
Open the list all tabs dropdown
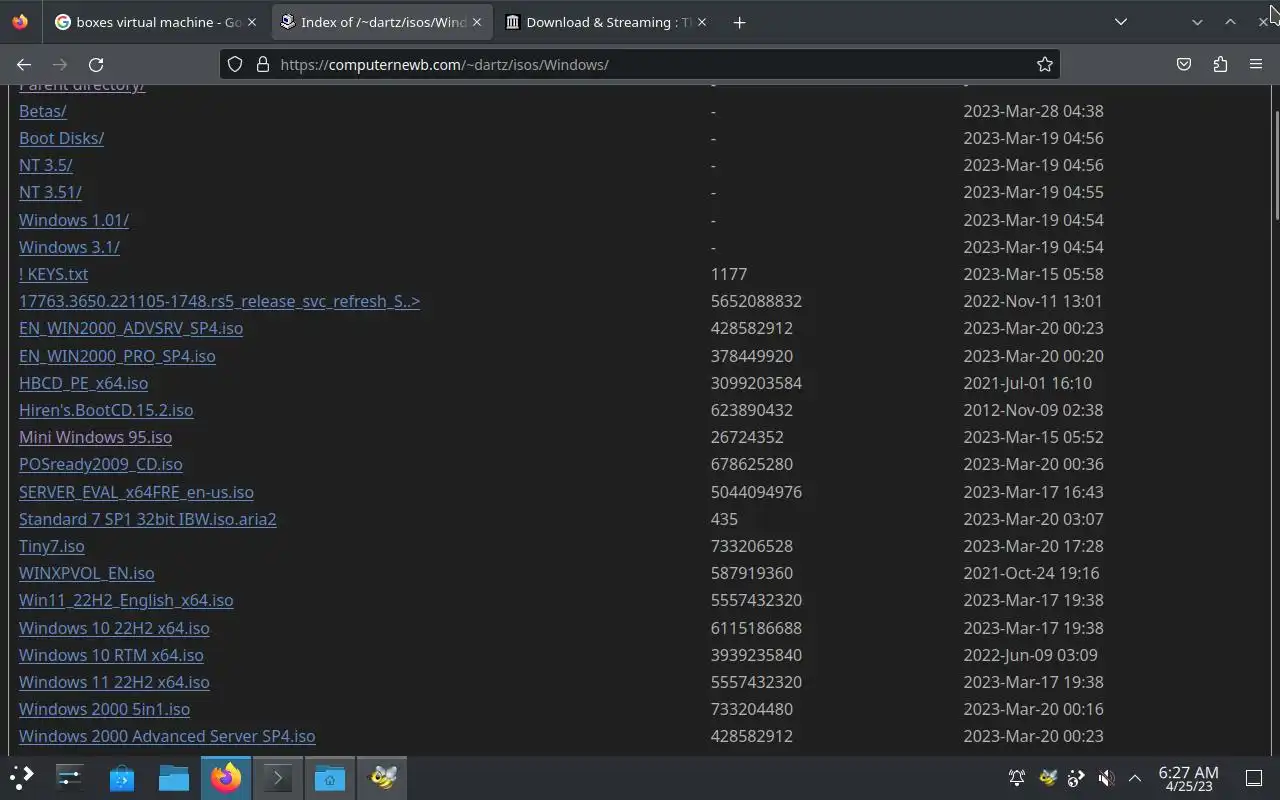point(1121,22)
